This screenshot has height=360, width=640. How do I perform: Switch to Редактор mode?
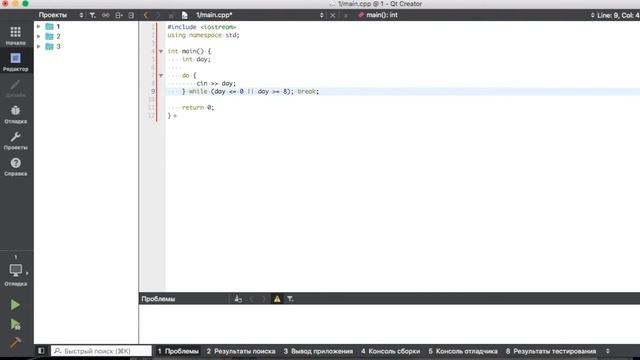coord(16,61)
